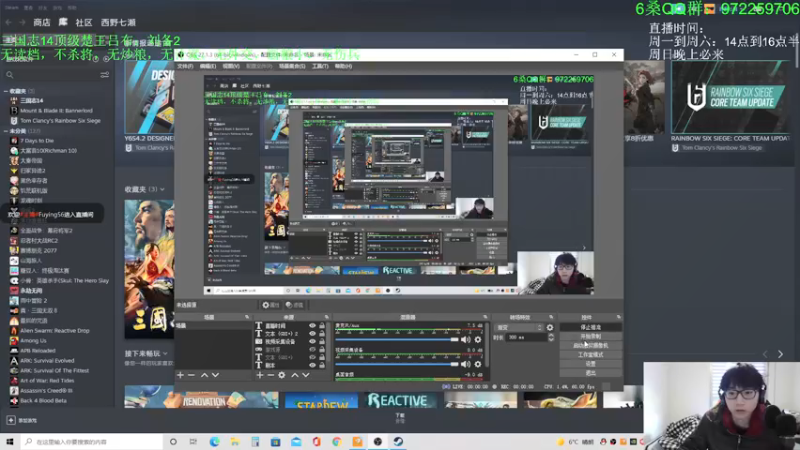The height and width of the screenshot is (450, 800).
Task: Go back in Steam navigation
Action: [x=9, y=22]
